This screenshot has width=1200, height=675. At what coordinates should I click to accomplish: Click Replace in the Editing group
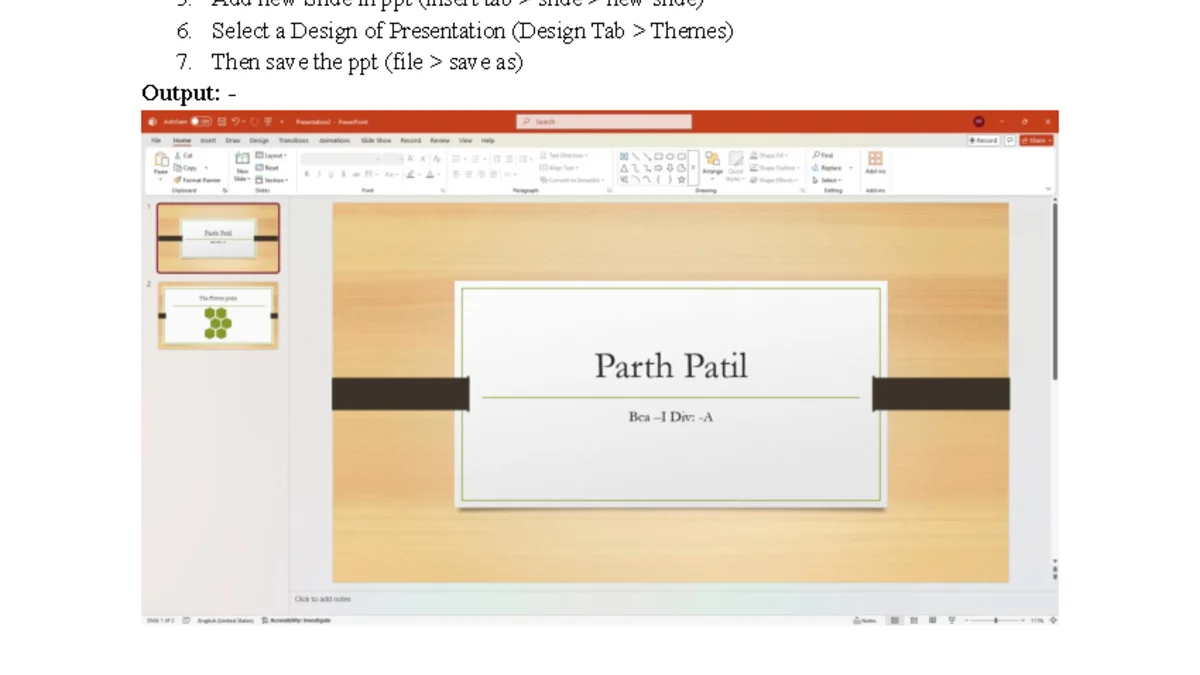click(x=826, y=168)
